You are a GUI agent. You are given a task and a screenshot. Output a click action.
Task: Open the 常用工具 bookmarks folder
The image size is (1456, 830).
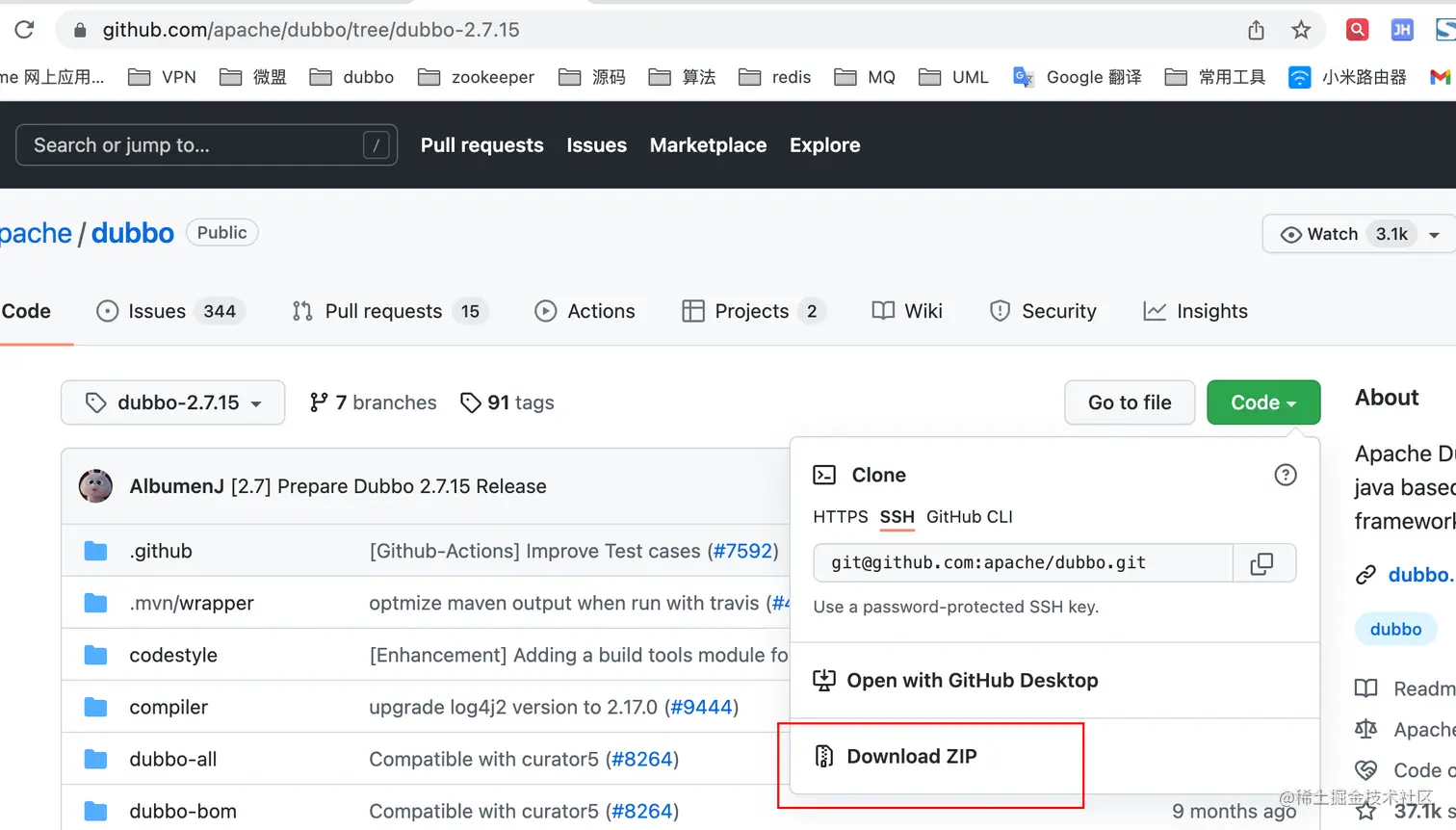point(1215,77)
